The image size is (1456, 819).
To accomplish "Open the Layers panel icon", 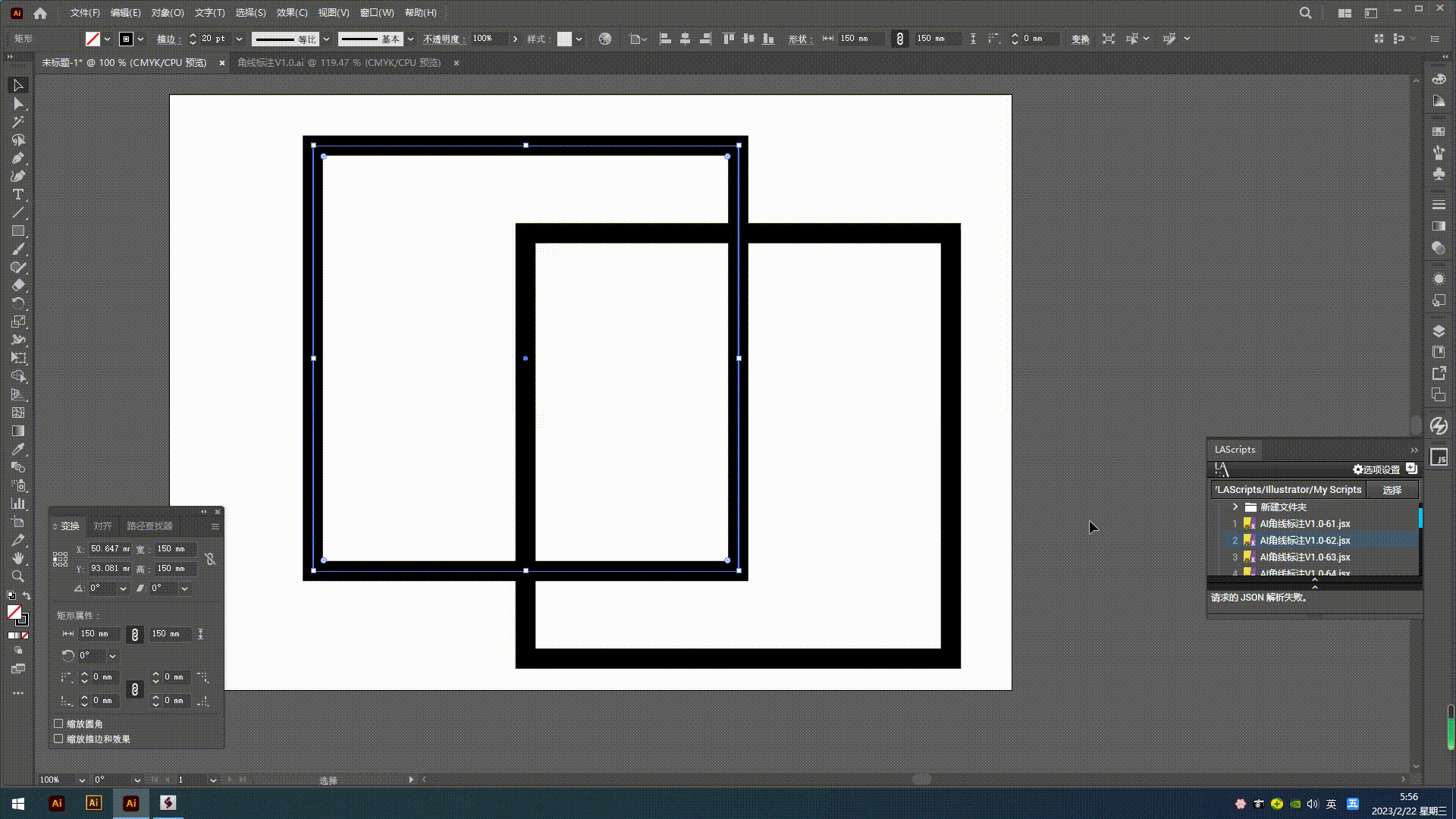I will tap(1439, 331).
